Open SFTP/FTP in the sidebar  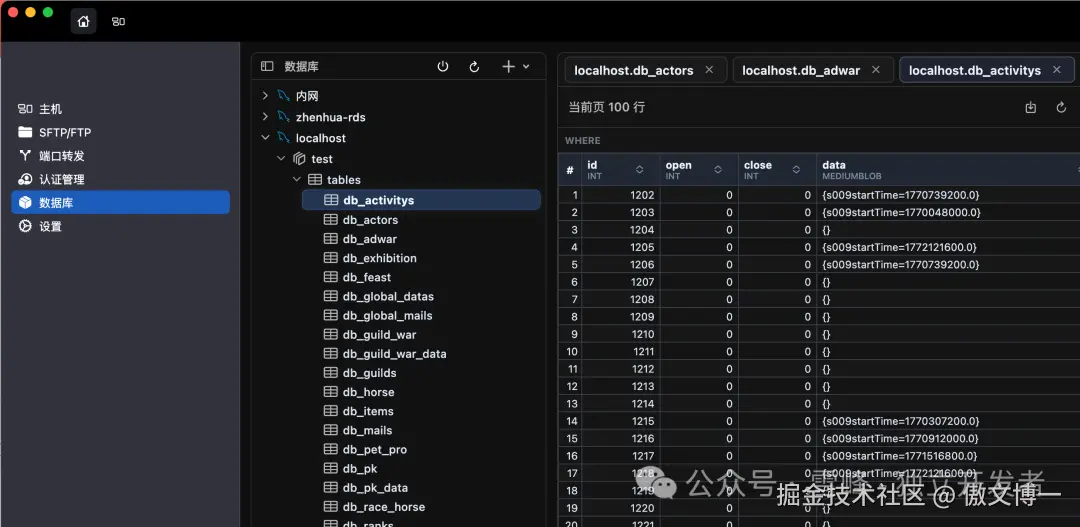(120, 132)
